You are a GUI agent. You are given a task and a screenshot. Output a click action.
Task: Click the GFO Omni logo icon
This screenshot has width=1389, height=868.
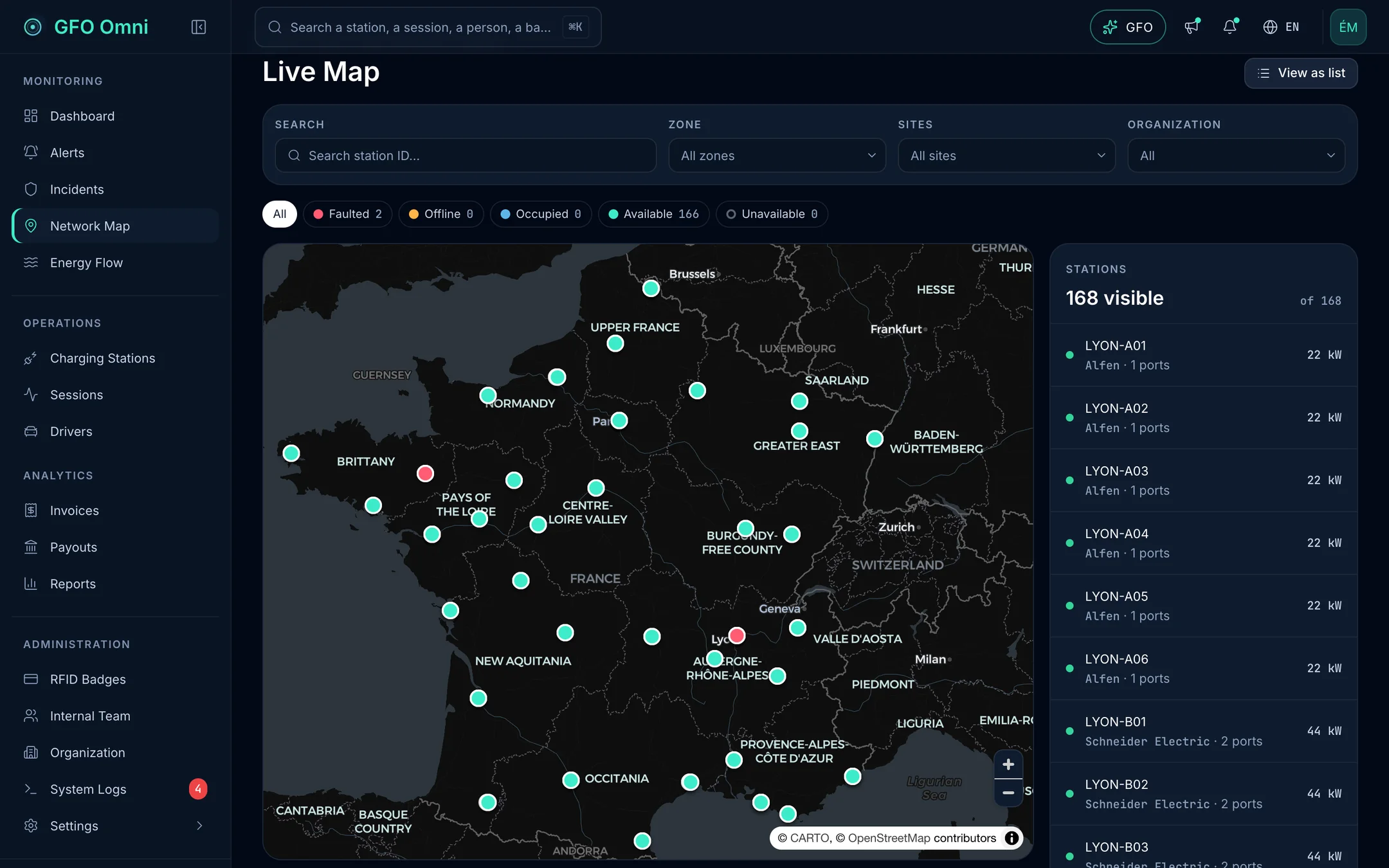[x=33, y=27]
